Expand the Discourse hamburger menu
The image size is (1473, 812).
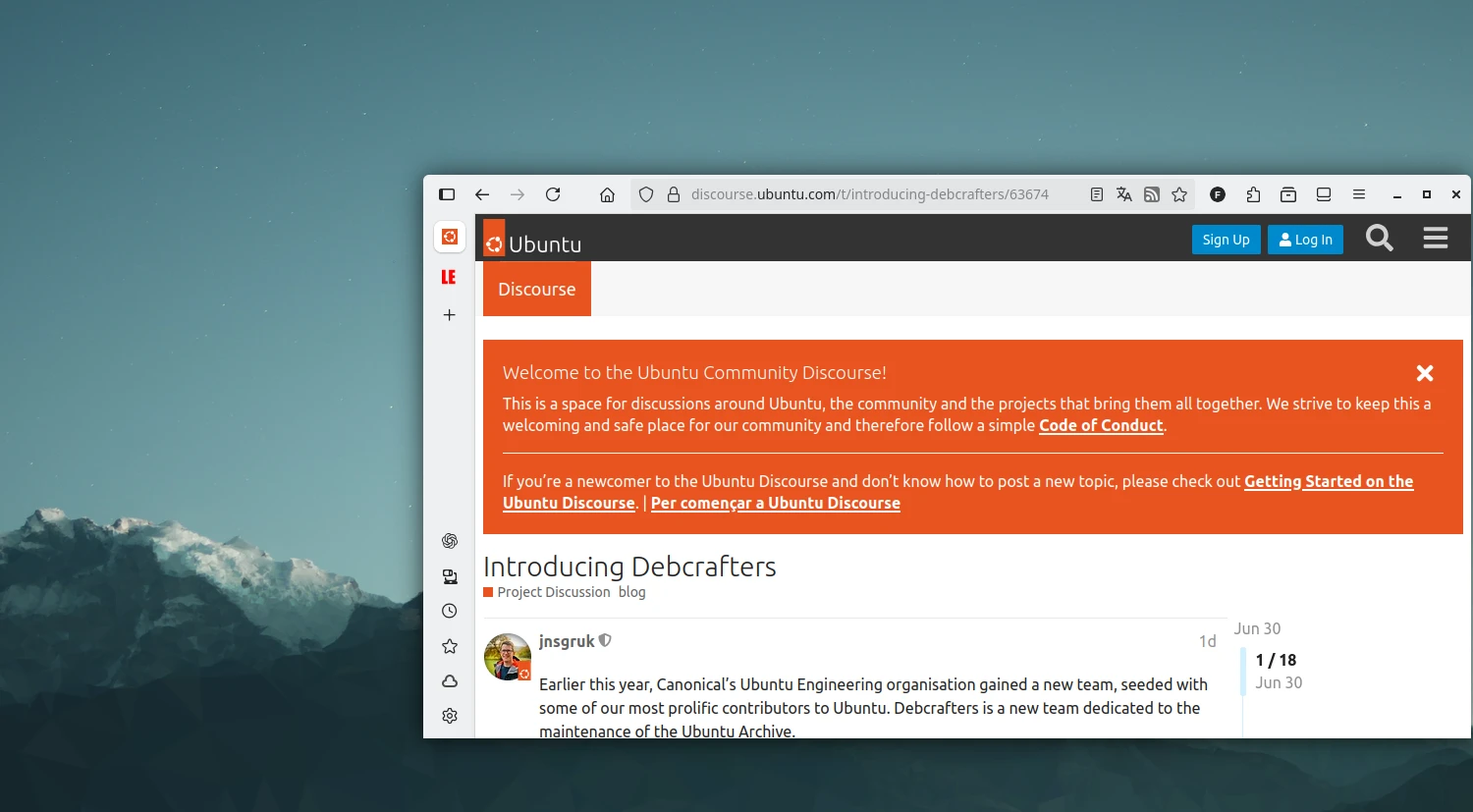coord(1435,238)
